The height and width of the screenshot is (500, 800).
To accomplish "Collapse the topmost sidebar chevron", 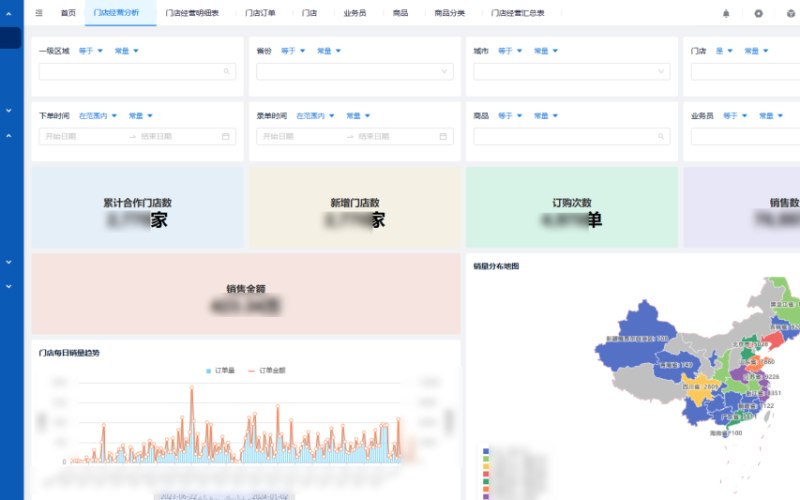I will [x=9, y=14].
